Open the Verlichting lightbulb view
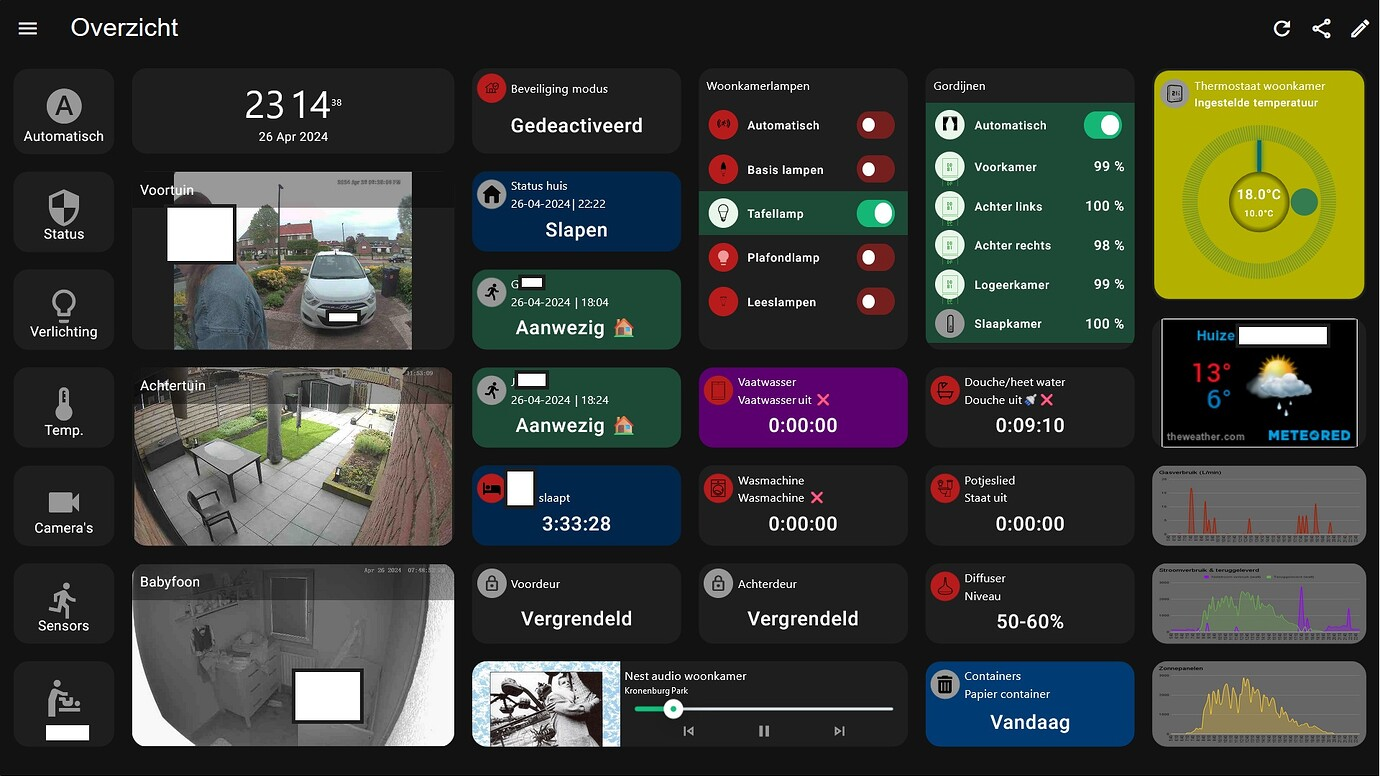 pyautogui.click(x=64, y=309)
